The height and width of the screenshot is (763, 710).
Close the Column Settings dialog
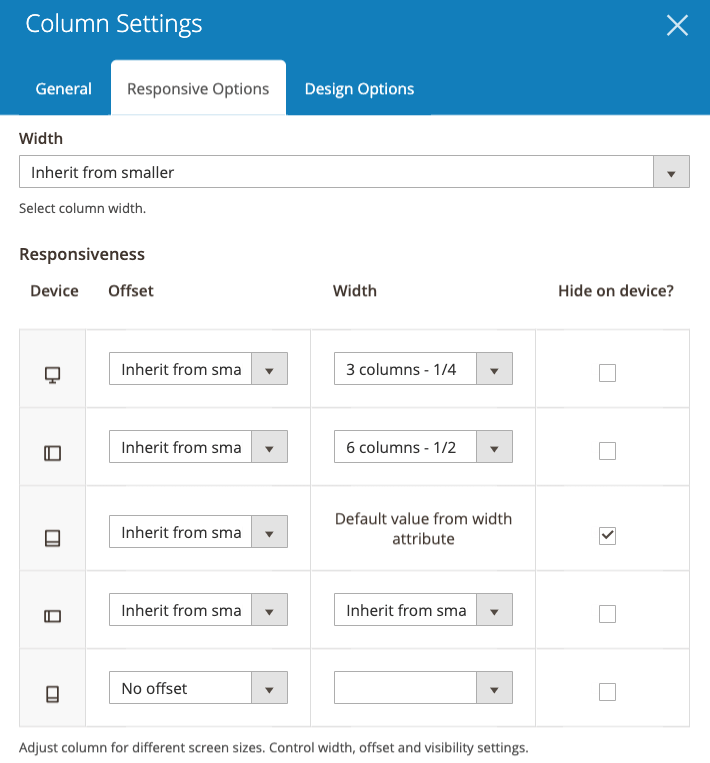click(677, 25)
